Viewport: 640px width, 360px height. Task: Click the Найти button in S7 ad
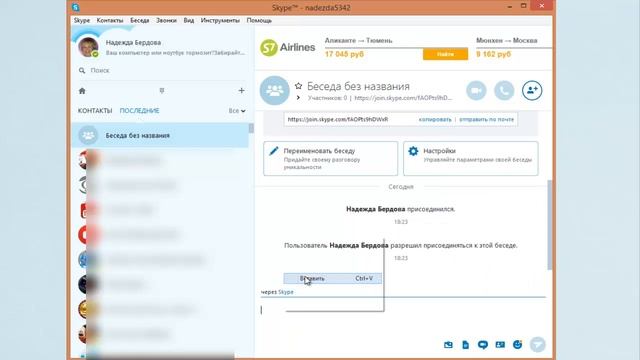[x=445, y=54]
